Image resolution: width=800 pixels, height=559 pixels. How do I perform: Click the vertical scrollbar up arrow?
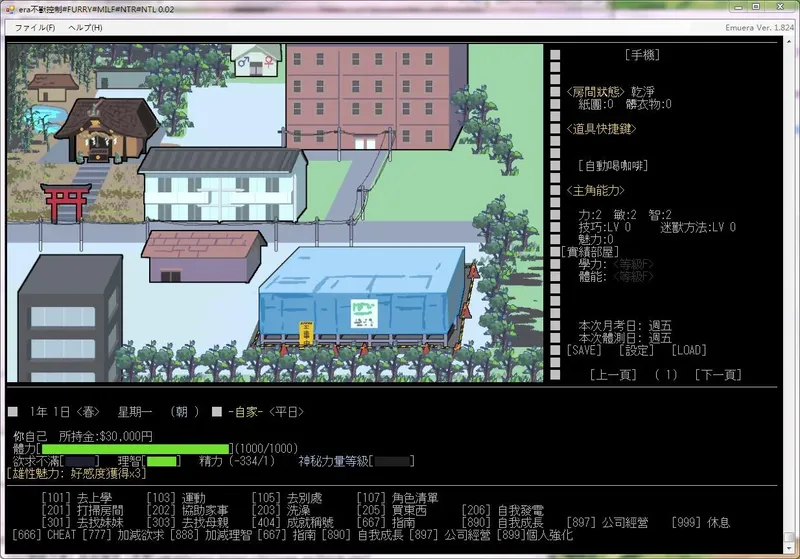click(789, 42)
